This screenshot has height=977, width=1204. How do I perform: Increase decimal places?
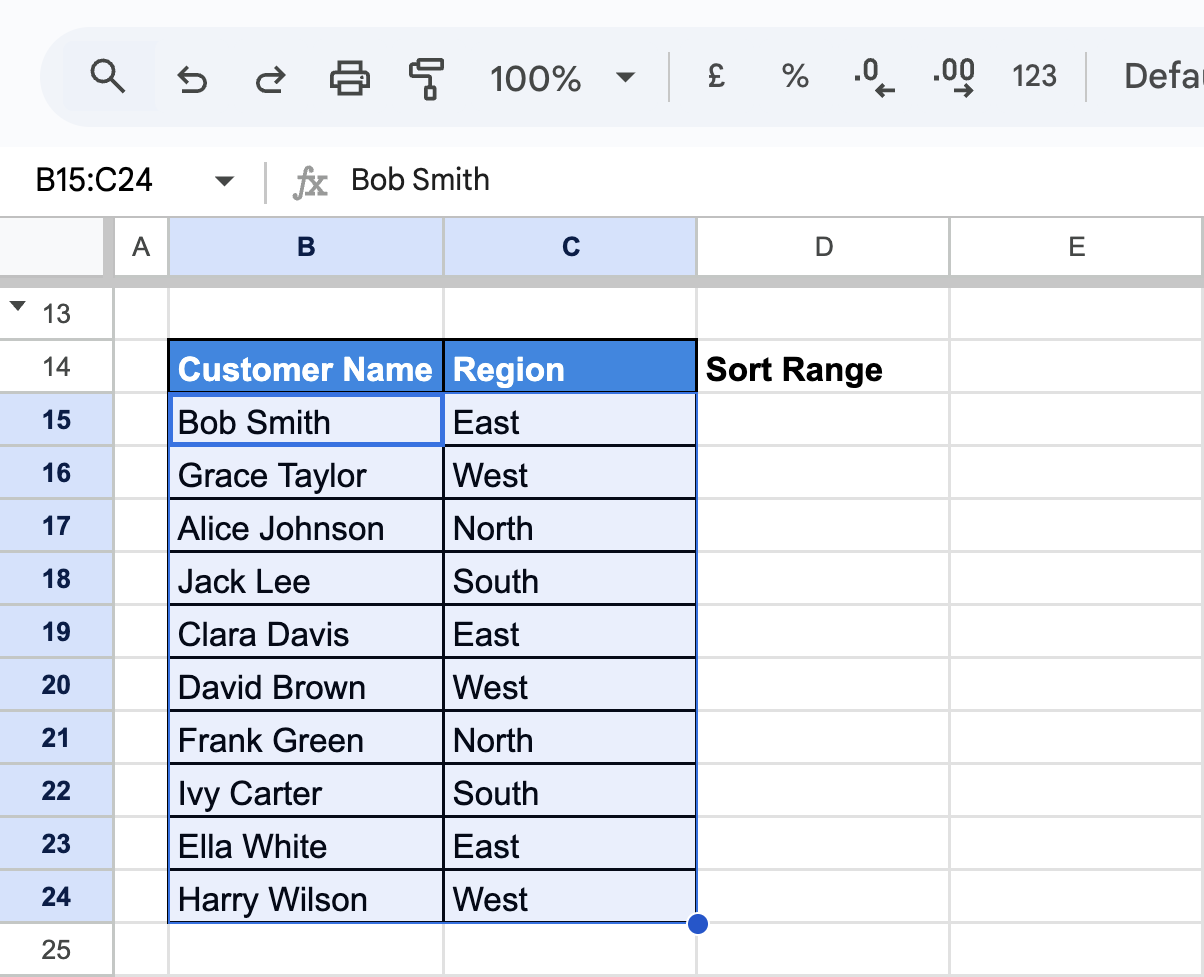953,77
